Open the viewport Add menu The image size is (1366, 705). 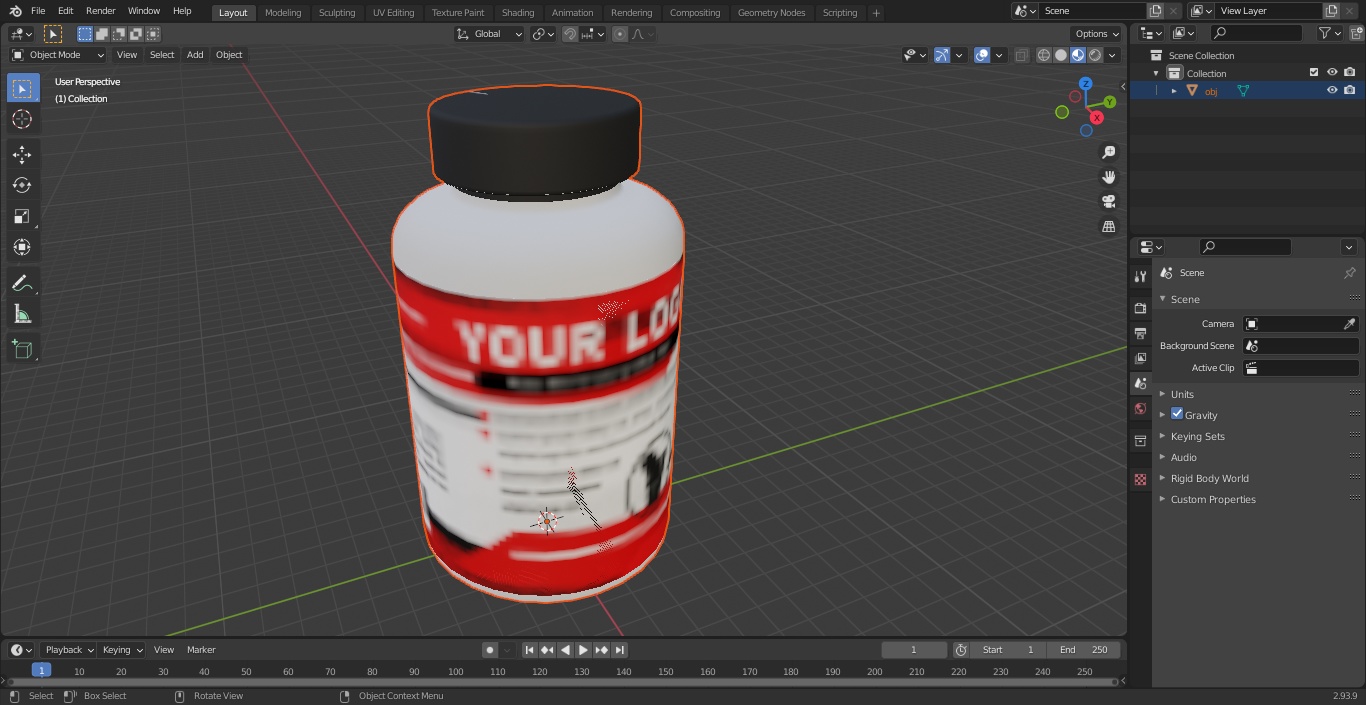(195, 55)
